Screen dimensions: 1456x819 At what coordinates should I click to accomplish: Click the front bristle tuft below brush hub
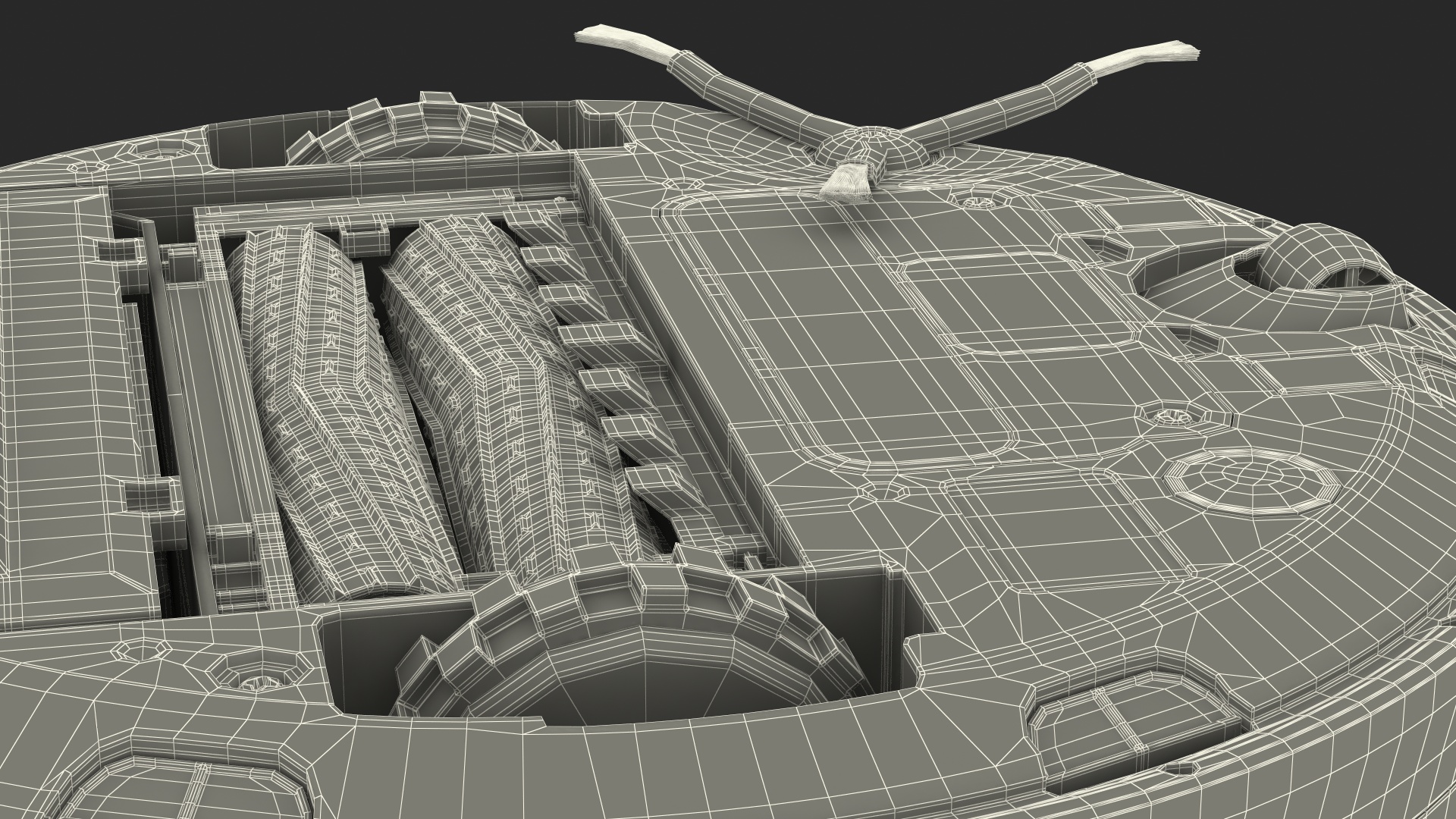(846, 183)
